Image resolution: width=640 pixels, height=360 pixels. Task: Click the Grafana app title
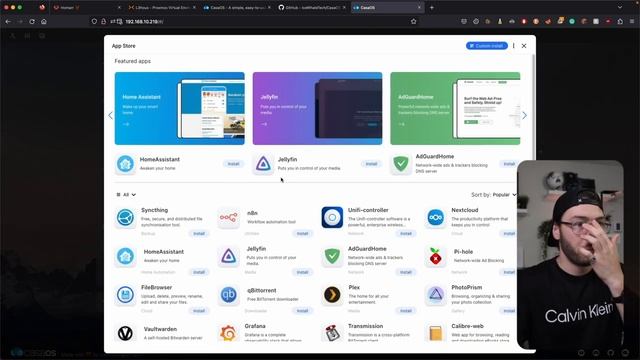[x=255, y=326]
